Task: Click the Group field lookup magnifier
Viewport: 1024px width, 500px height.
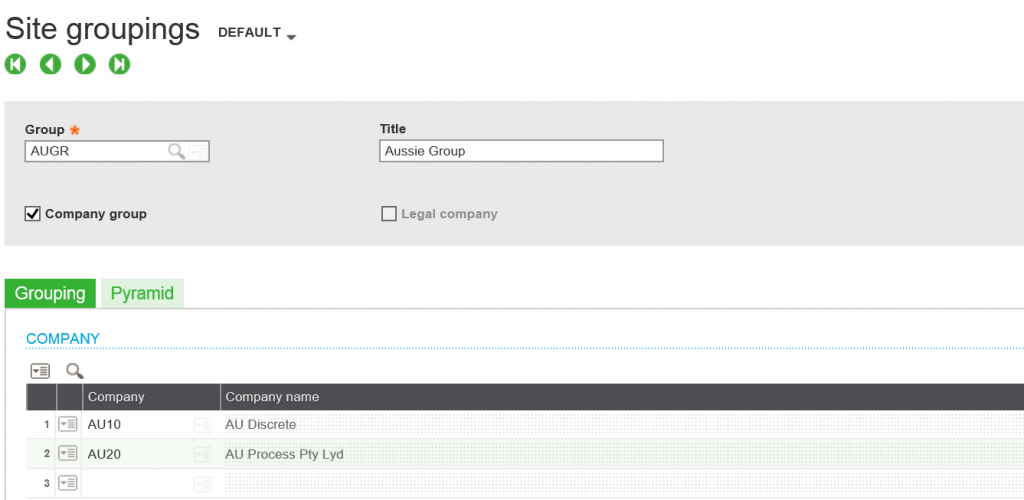Action: pos(176,151)
